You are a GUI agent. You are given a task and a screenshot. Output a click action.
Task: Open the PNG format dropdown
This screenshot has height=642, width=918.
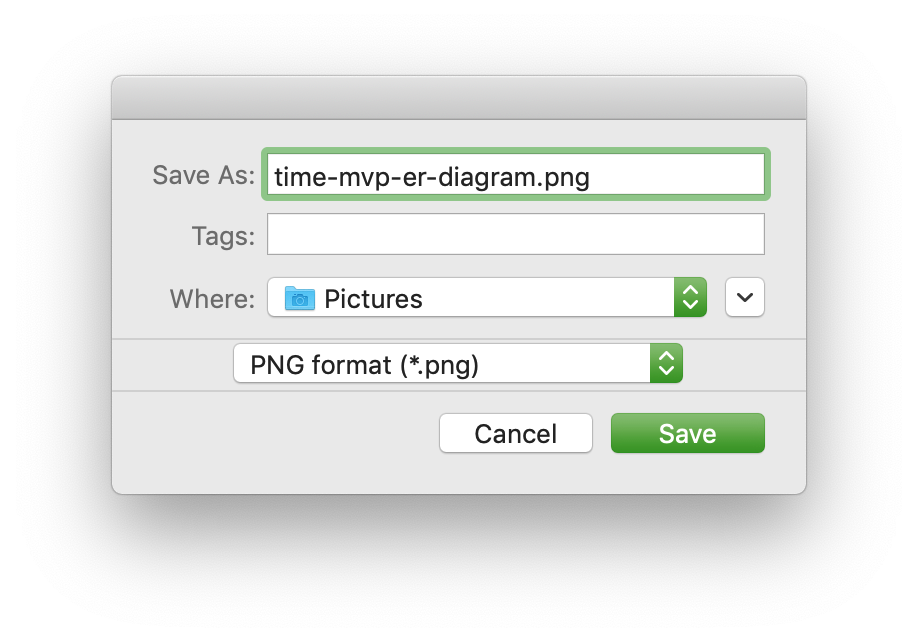point(457,364)
